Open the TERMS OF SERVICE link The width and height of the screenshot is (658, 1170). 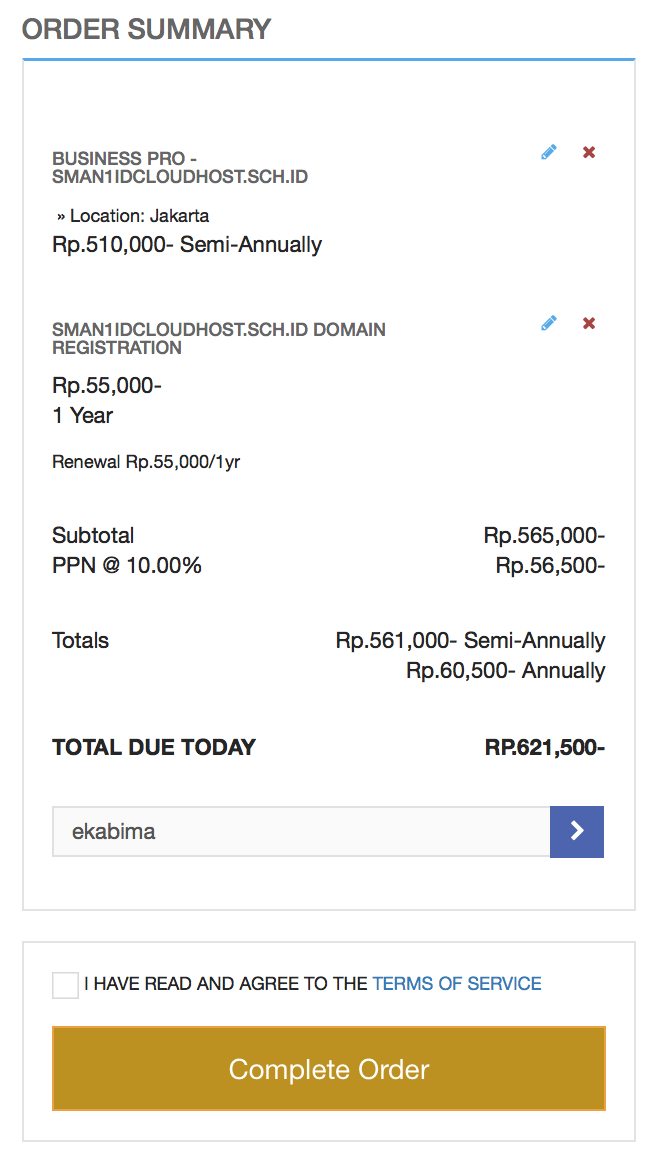pos(457,984)
